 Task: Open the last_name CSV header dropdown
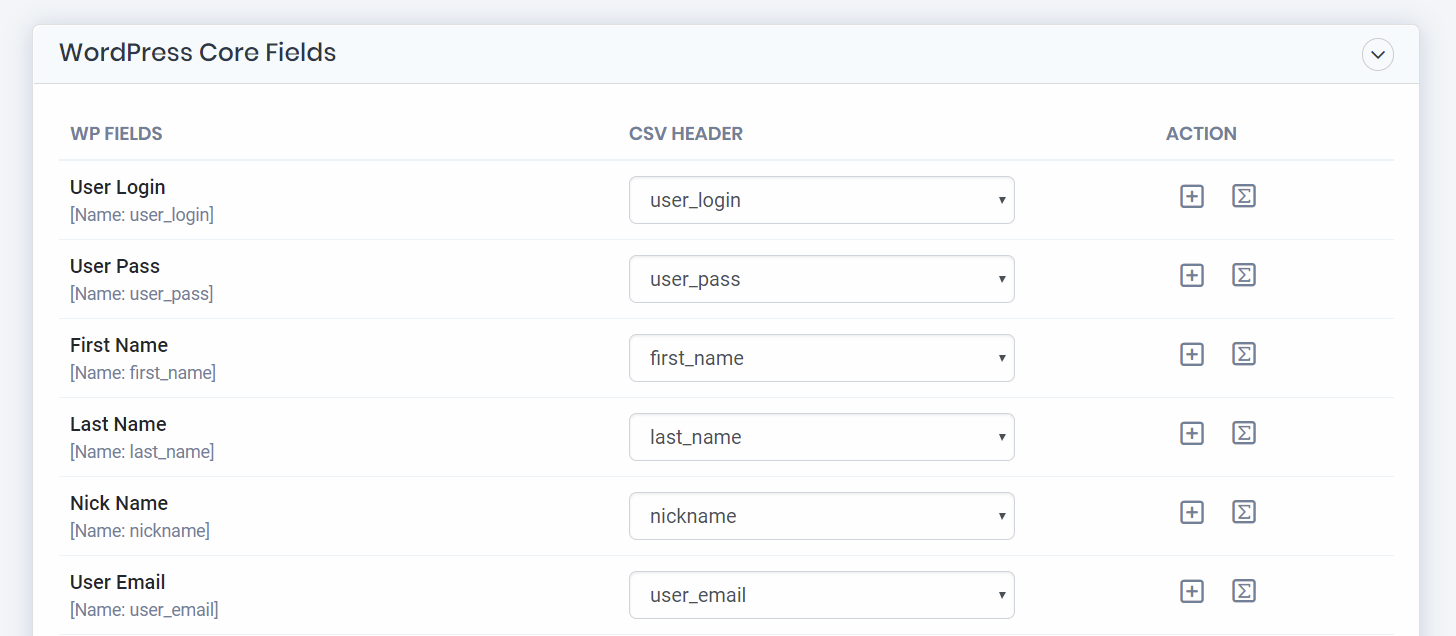tap(821, 437)
